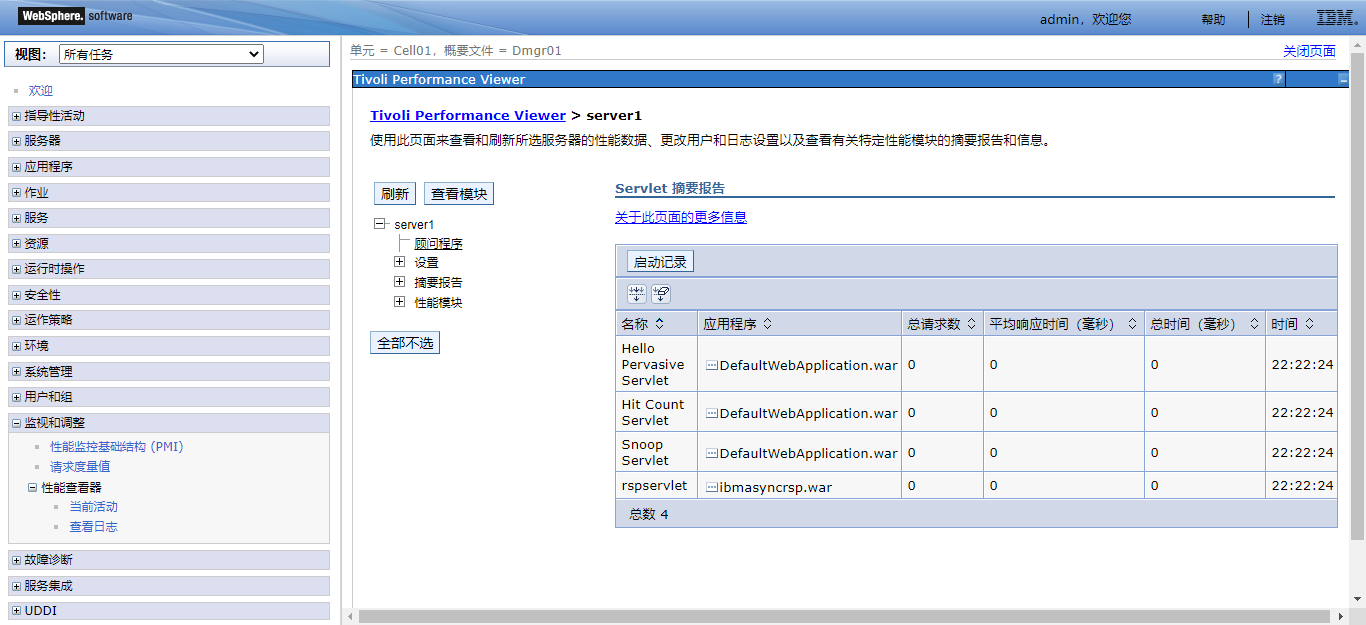1366x625 pixels.
Task: Click the 注销 logout link in the header
Action: [x=1273, y=20]
